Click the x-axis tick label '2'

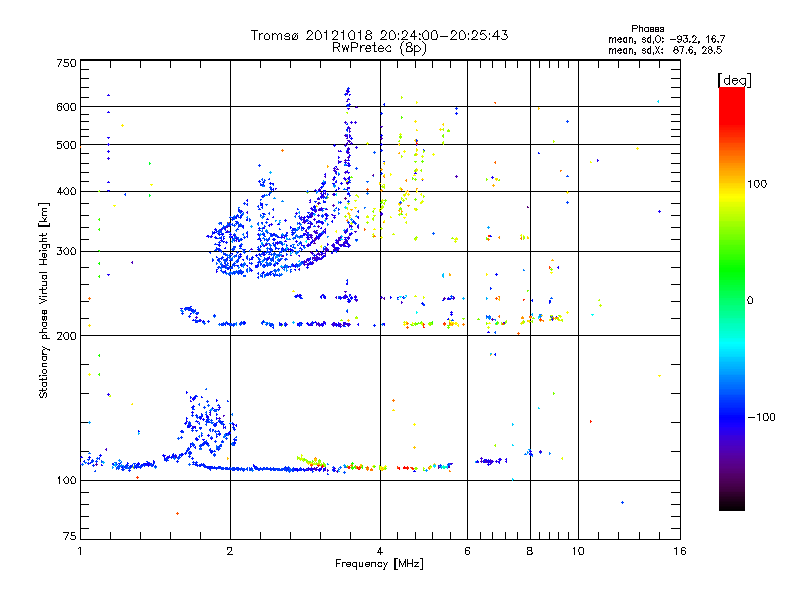click(x=230, y=551)
